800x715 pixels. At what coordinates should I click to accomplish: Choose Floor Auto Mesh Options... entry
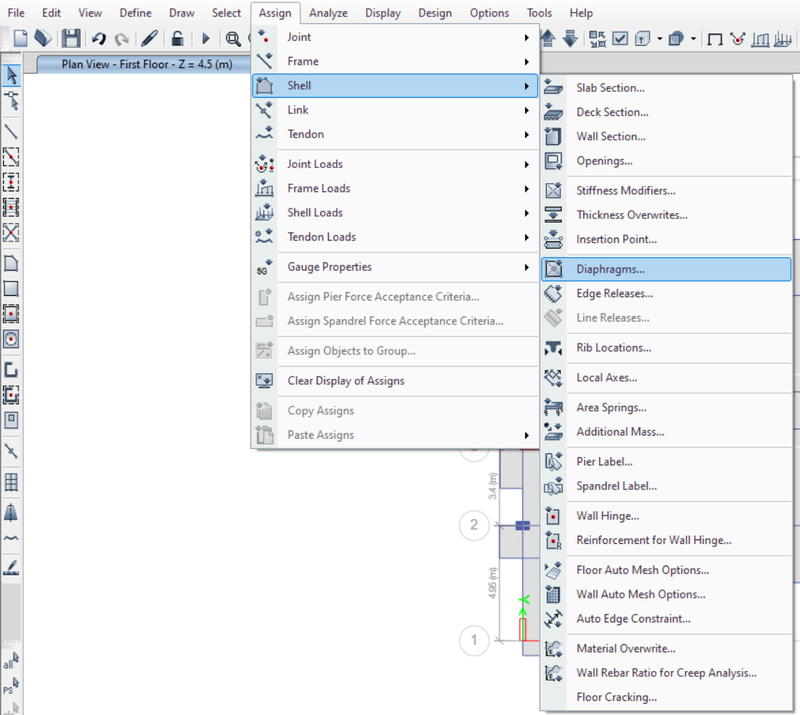point(642,570)
